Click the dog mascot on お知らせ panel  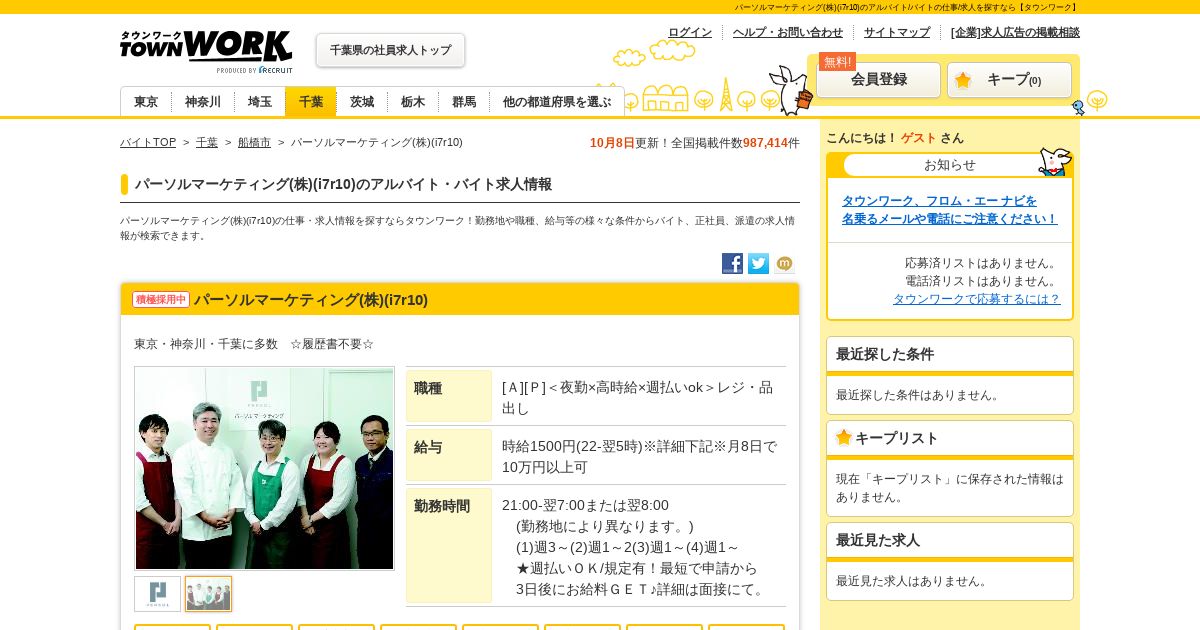(x=1054, y=161)
